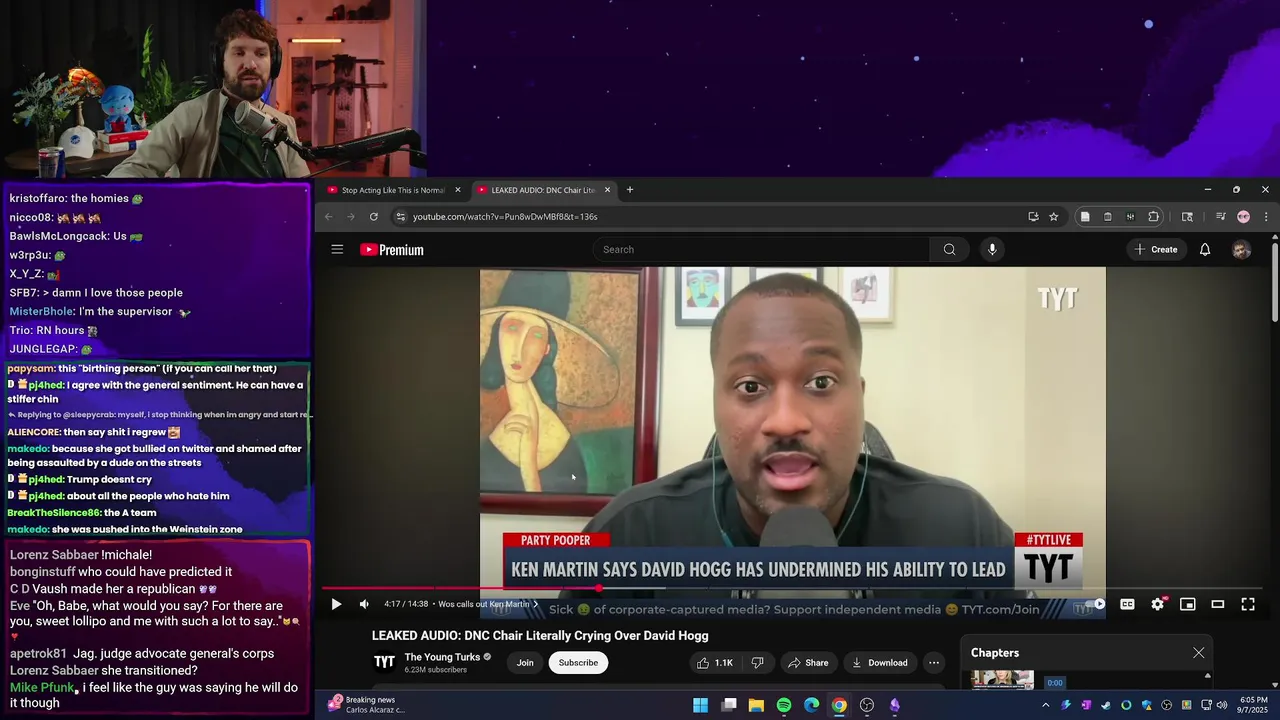Open Chrome media controls icon
The height and width of the screenshot is (720, 1280).
click(x=1221, y=217)
